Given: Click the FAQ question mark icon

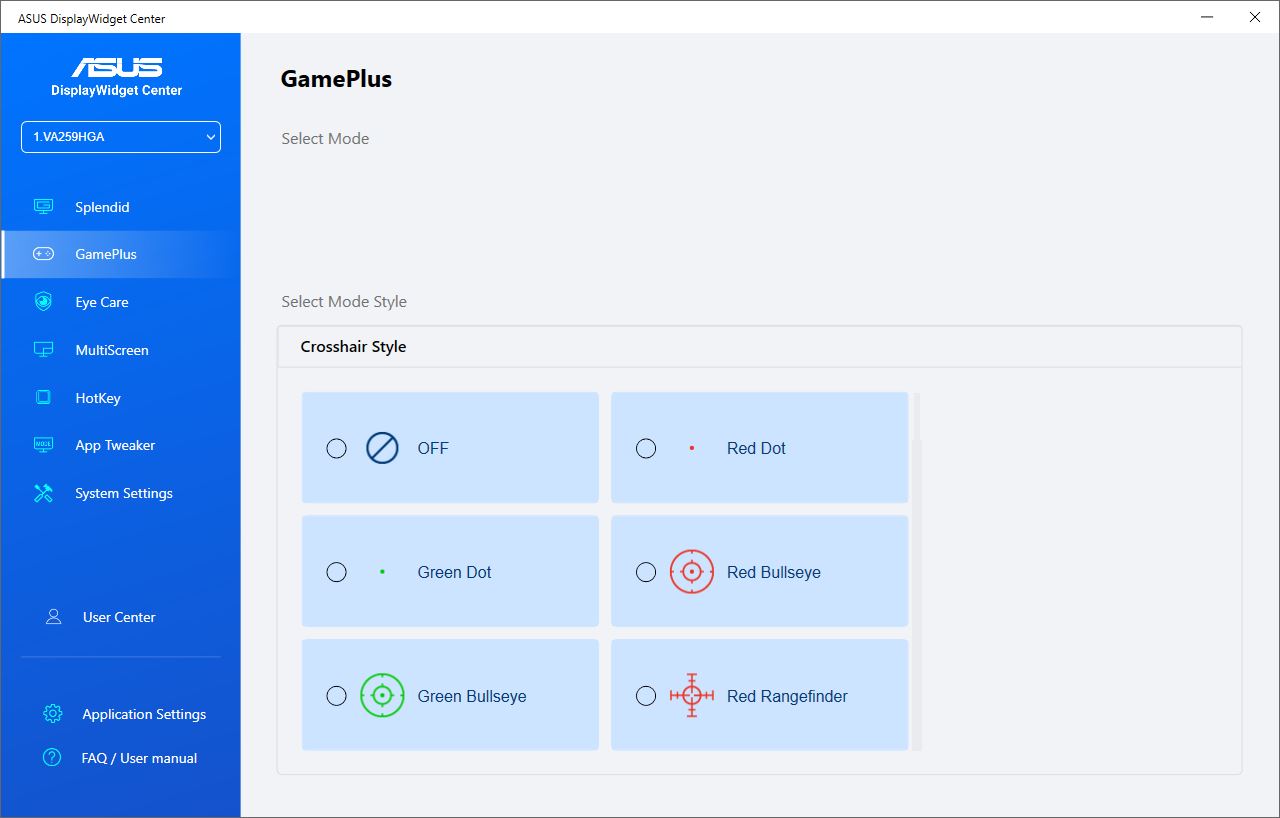Looking at the screenshot, I should tap(52, 758).
